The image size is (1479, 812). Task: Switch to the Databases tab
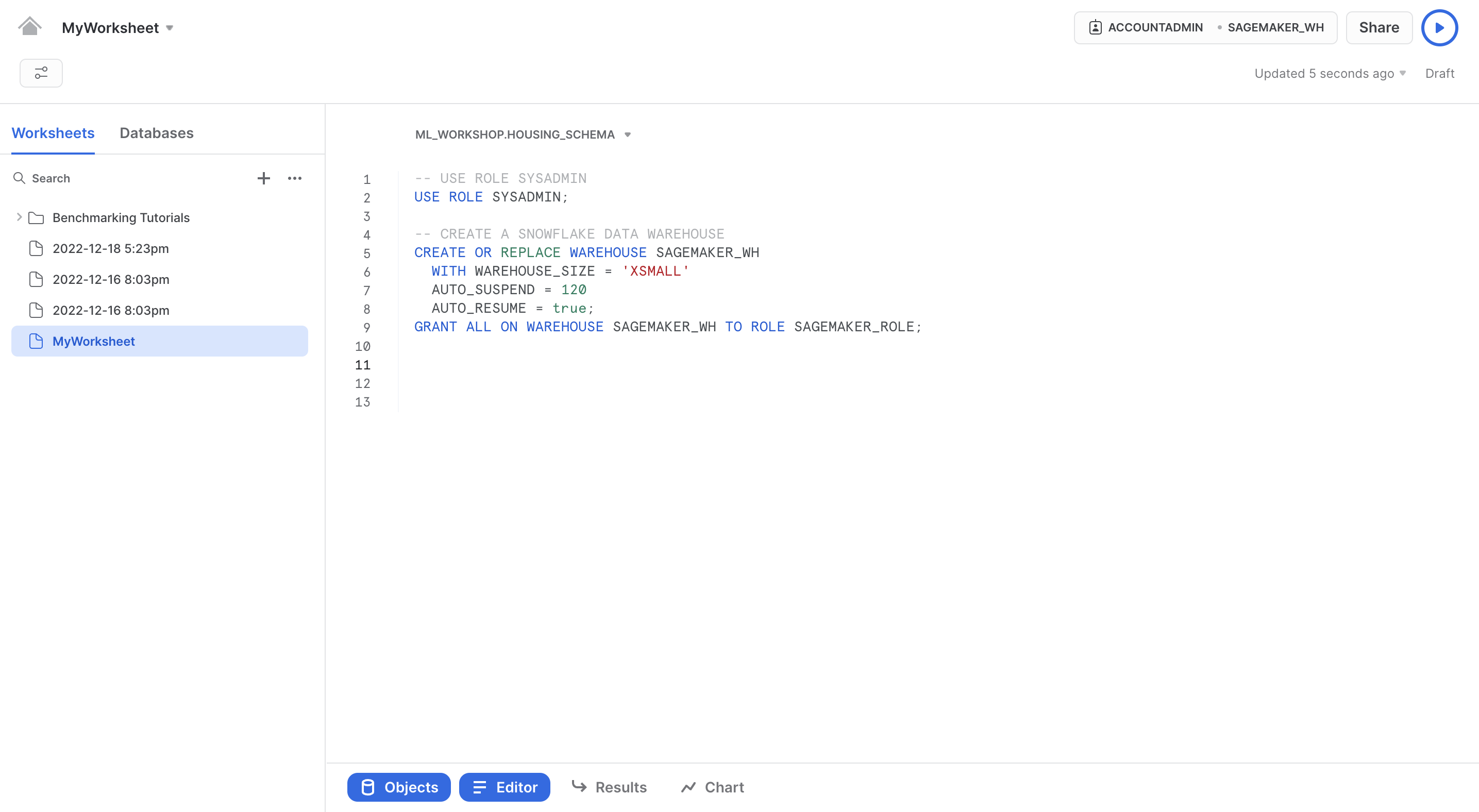[156, 133]
